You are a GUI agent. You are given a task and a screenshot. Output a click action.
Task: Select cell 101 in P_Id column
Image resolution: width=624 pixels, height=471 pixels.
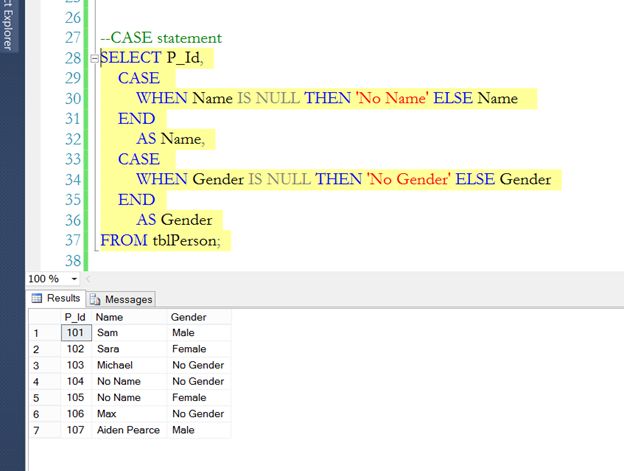(x=76, y=333)
